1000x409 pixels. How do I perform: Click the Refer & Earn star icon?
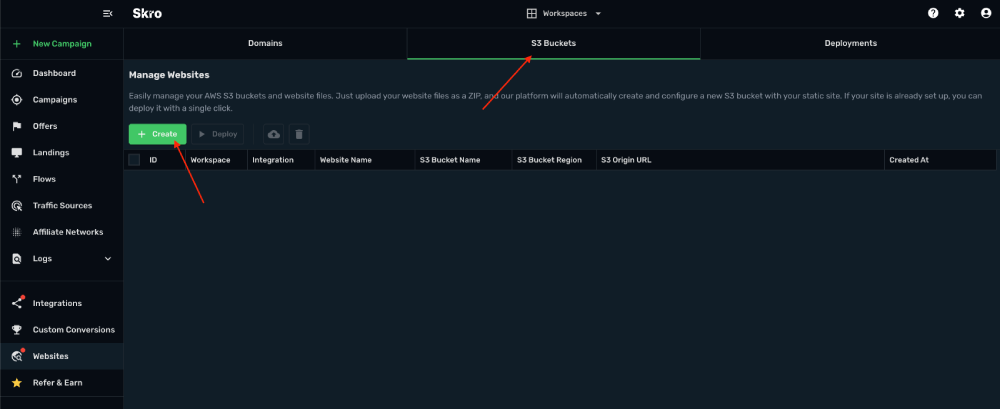(x=17, y=383)
